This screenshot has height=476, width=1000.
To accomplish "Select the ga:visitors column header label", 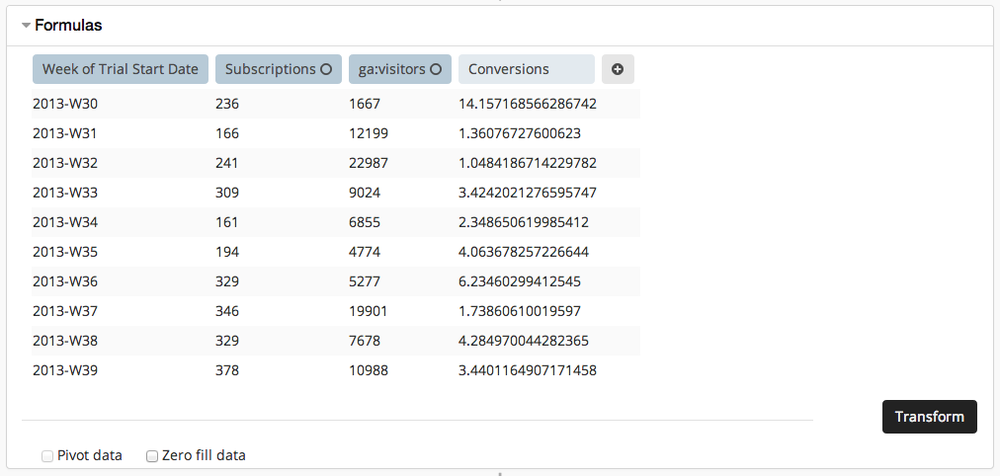I will point(393,69).
